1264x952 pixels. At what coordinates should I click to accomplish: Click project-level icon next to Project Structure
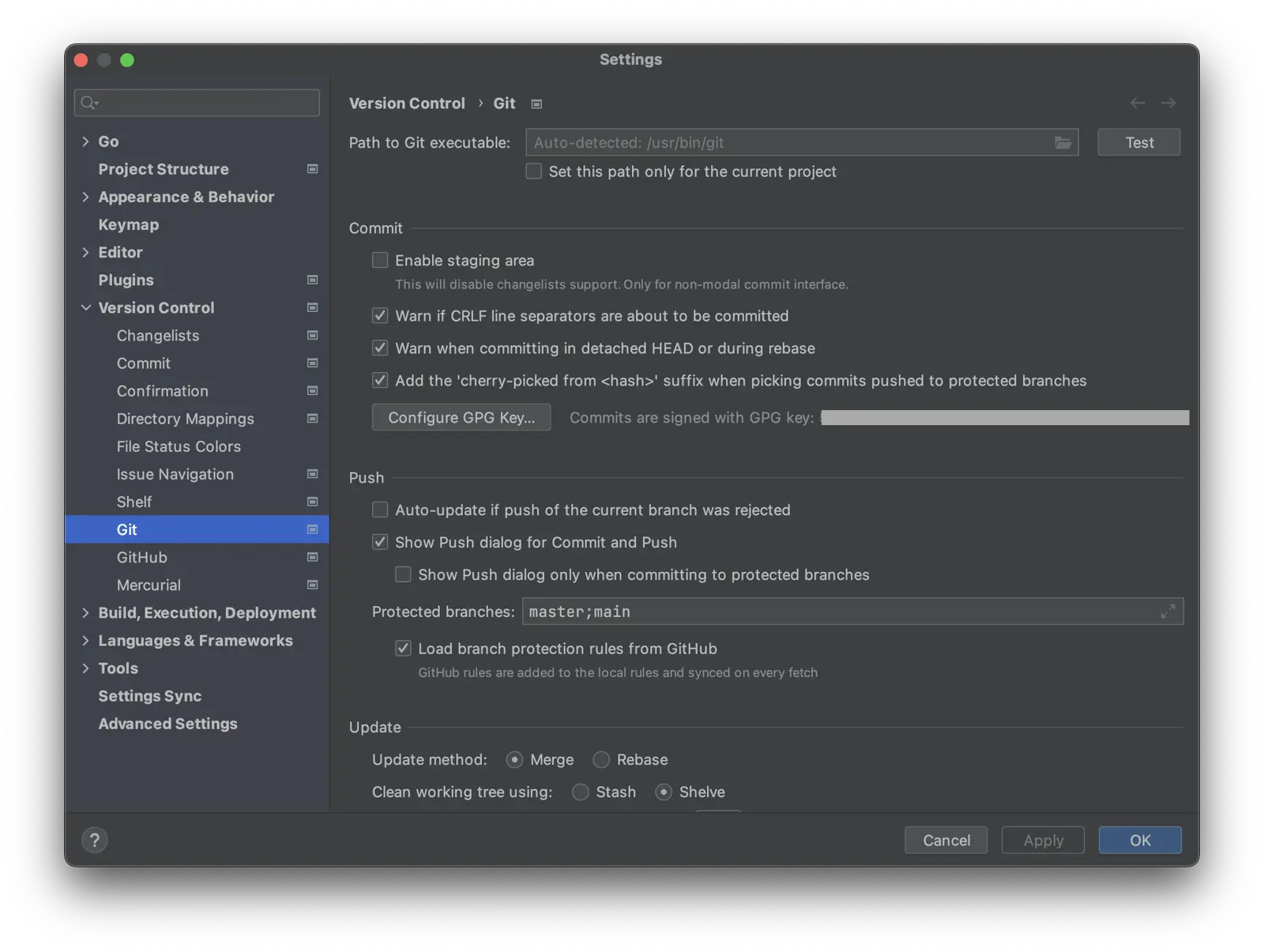click(313, 169)
